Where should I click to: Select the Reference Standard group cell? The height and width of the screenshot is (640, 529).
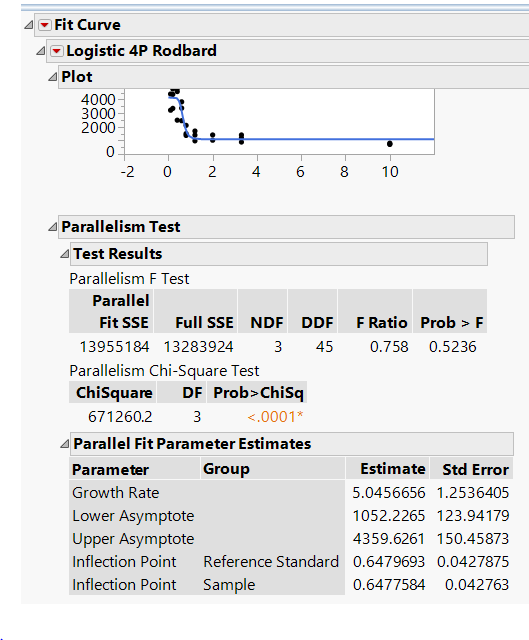[271, 562]
